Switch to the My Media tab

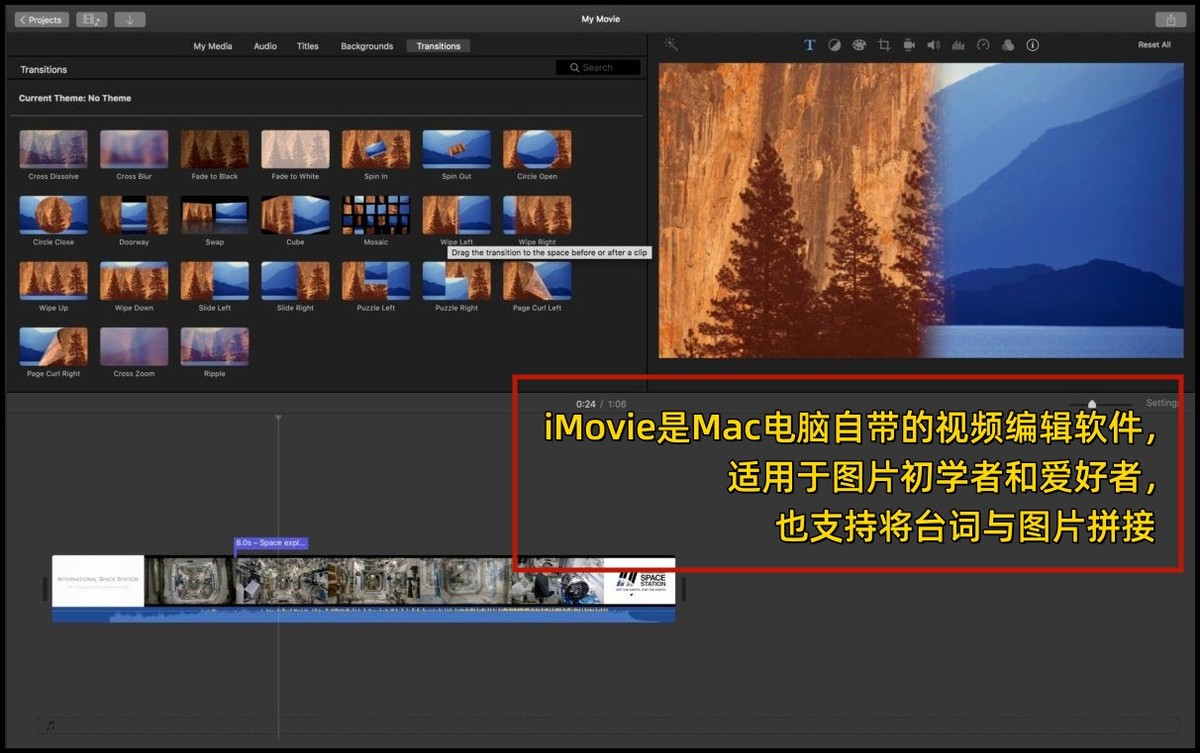tap(212, 46)
